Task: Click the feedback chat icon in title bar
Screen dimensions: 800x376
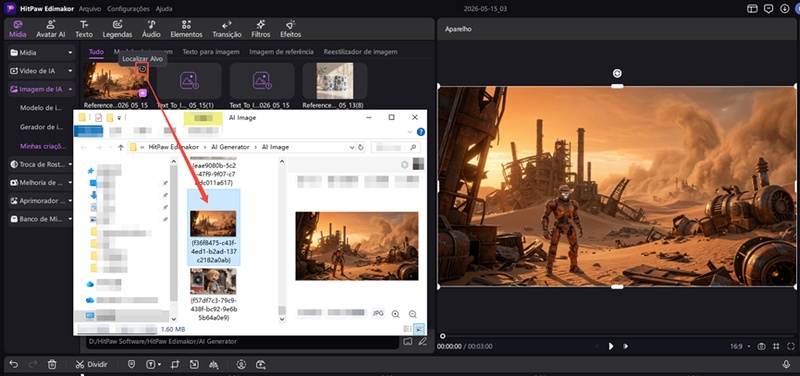Action: (768, 9)
